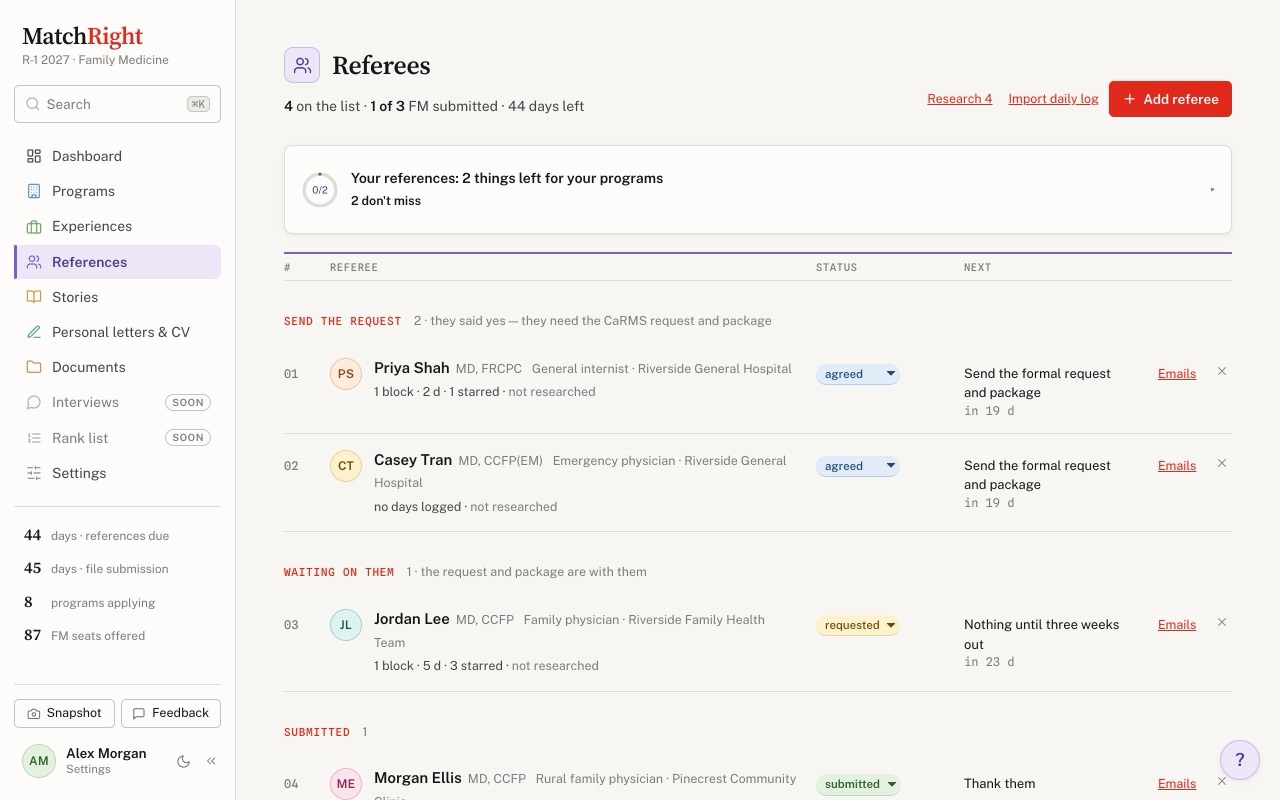1280x800 pixels.
Task: Click the Interviews speech bubble icon
Action: coord(34,402)
